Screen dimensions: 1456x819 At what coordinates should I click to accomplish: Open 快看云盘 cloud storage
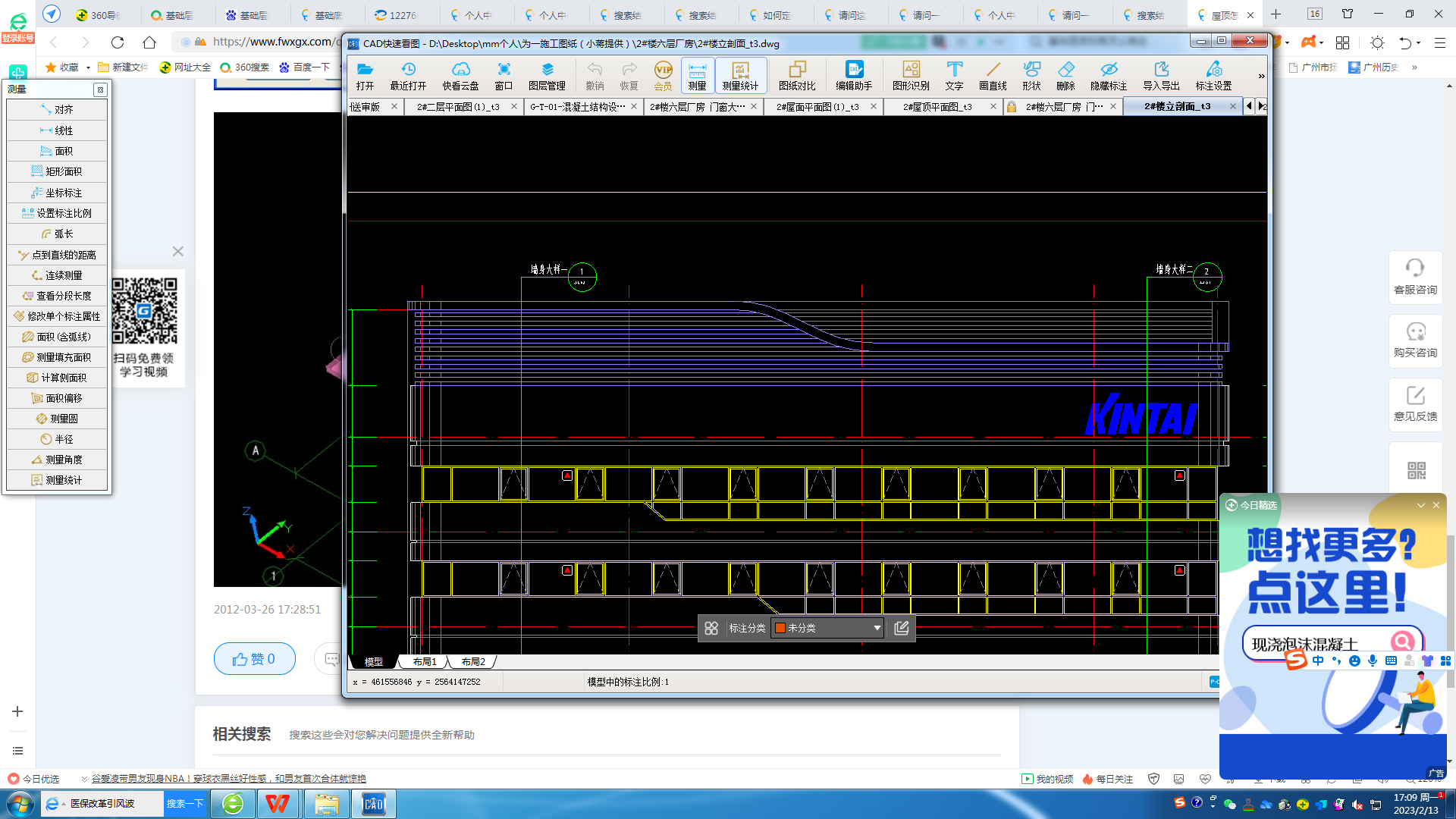[x=460, y=76]
